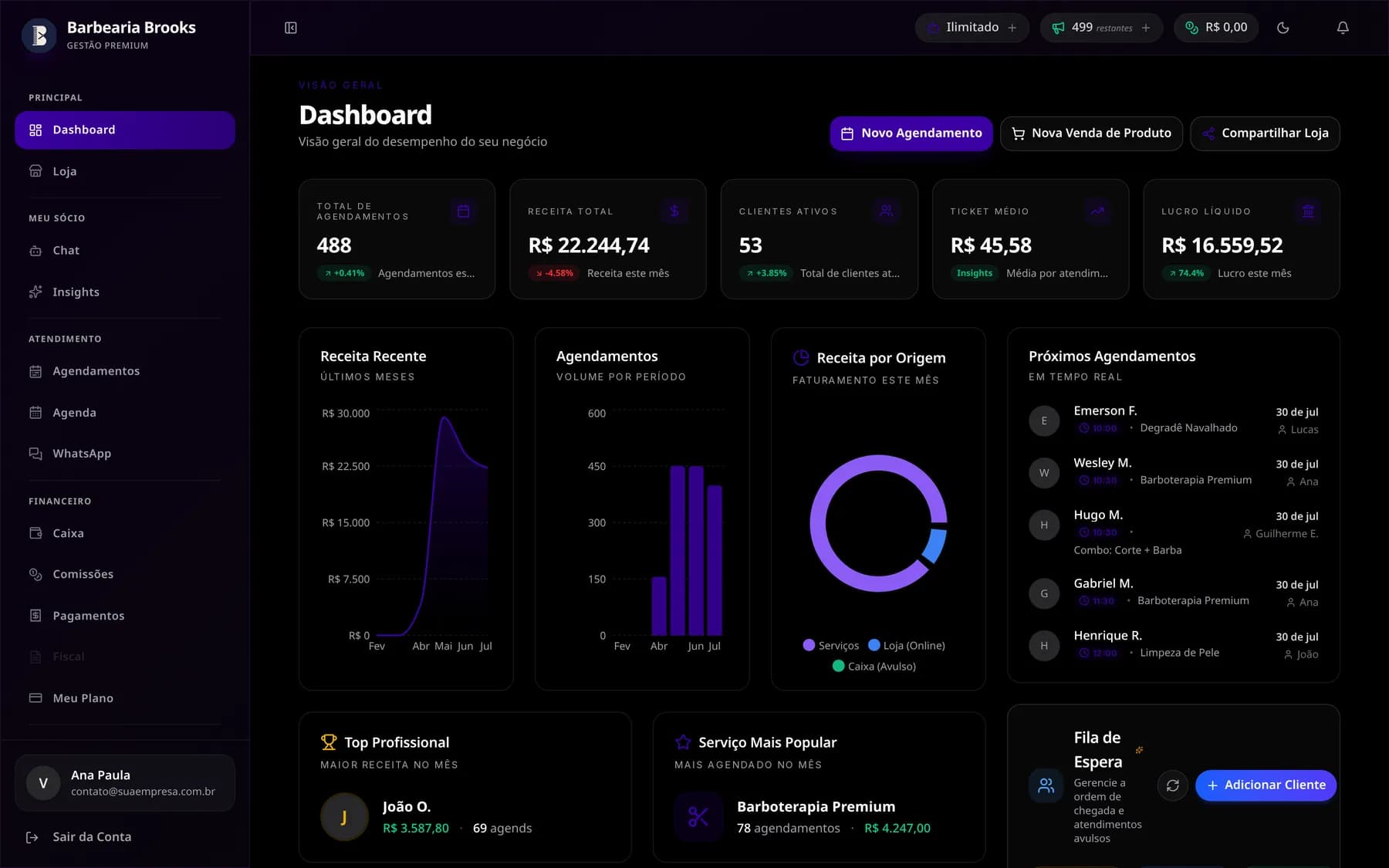Image resolution: width=1389 pixels, height=868 pixels.
Task: Click scissors icon in Serviço Mais Popular
Action: 698,817
